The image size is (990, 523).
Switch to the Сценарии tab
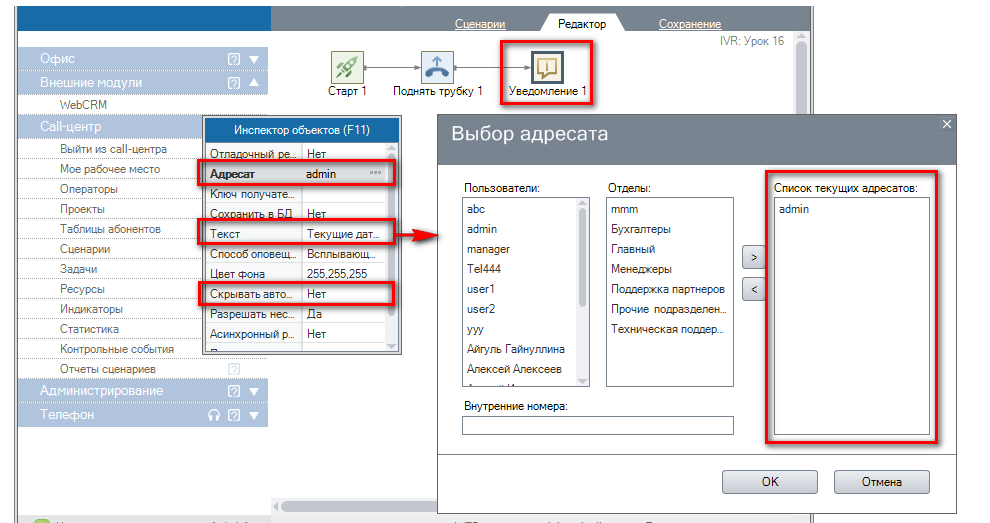coord(480,23)
